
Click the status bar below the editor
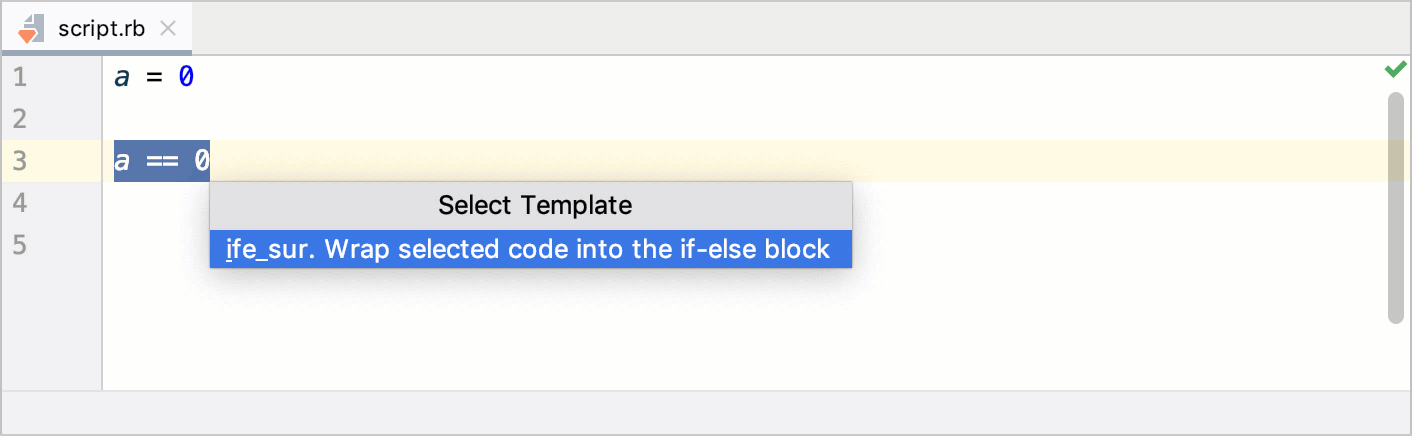coord(700,412)
